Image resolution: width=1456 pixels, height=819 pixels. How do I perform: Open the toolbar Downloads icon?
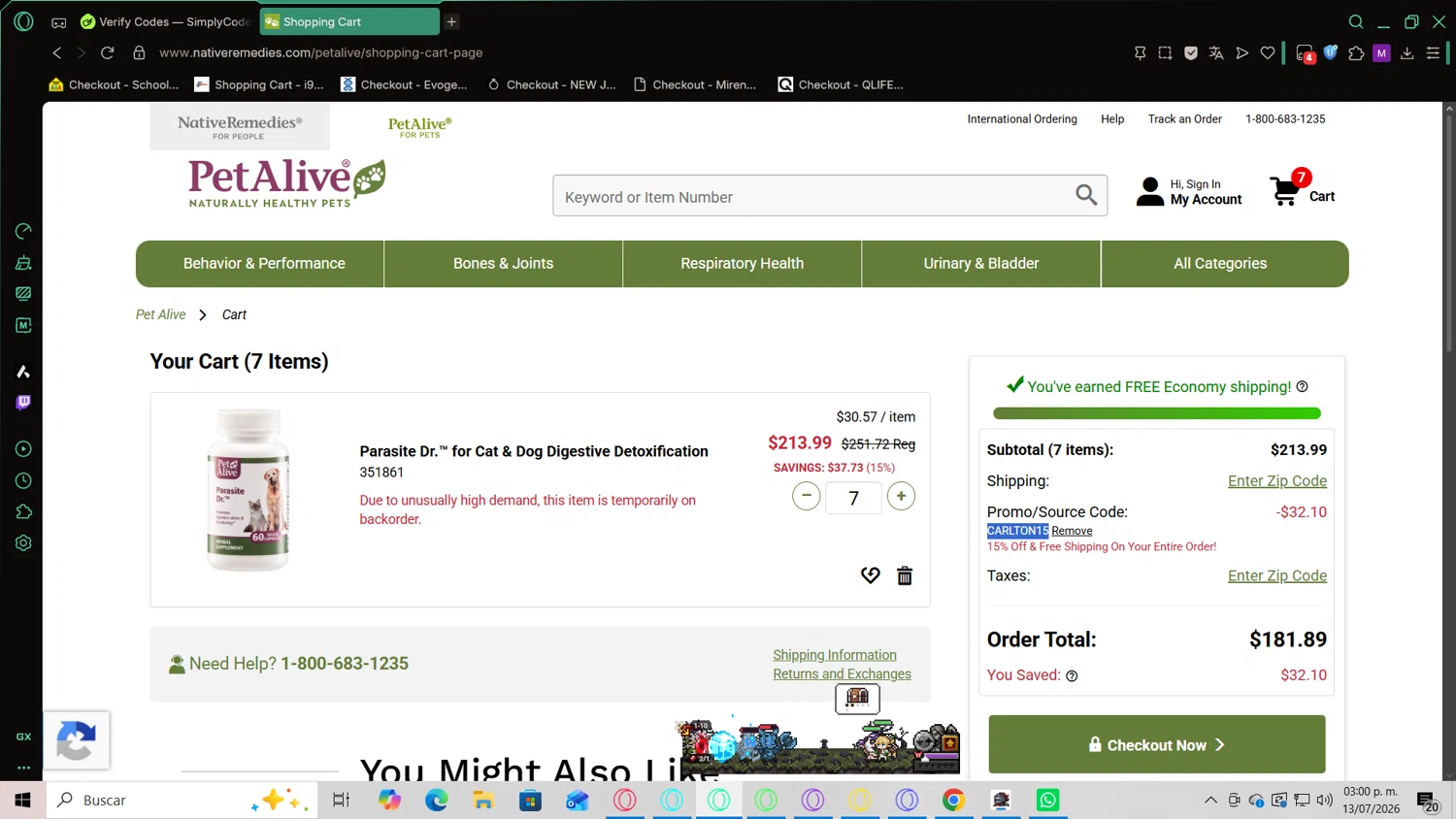tap(1406, 53)
